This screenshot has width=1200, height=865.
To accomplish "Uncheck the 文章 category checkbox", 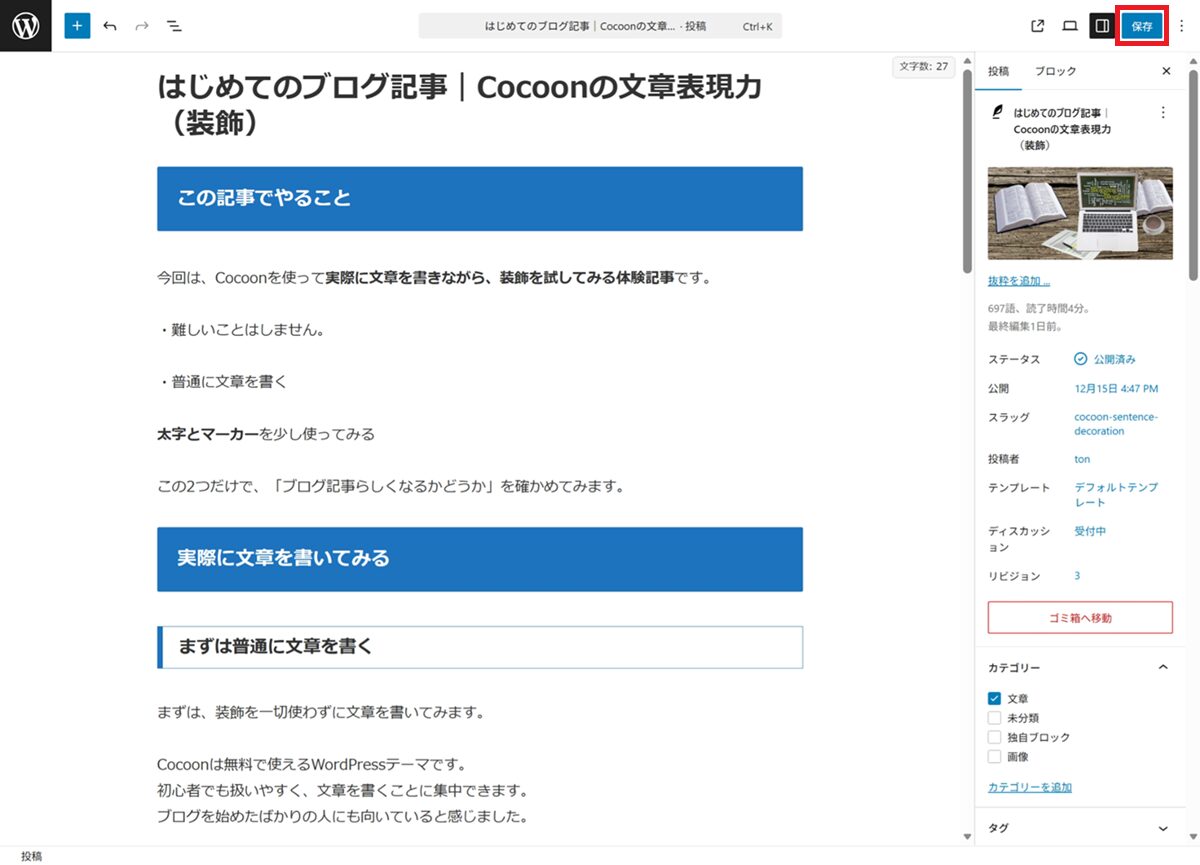I will pyautogui.click(x=994, y=699).
